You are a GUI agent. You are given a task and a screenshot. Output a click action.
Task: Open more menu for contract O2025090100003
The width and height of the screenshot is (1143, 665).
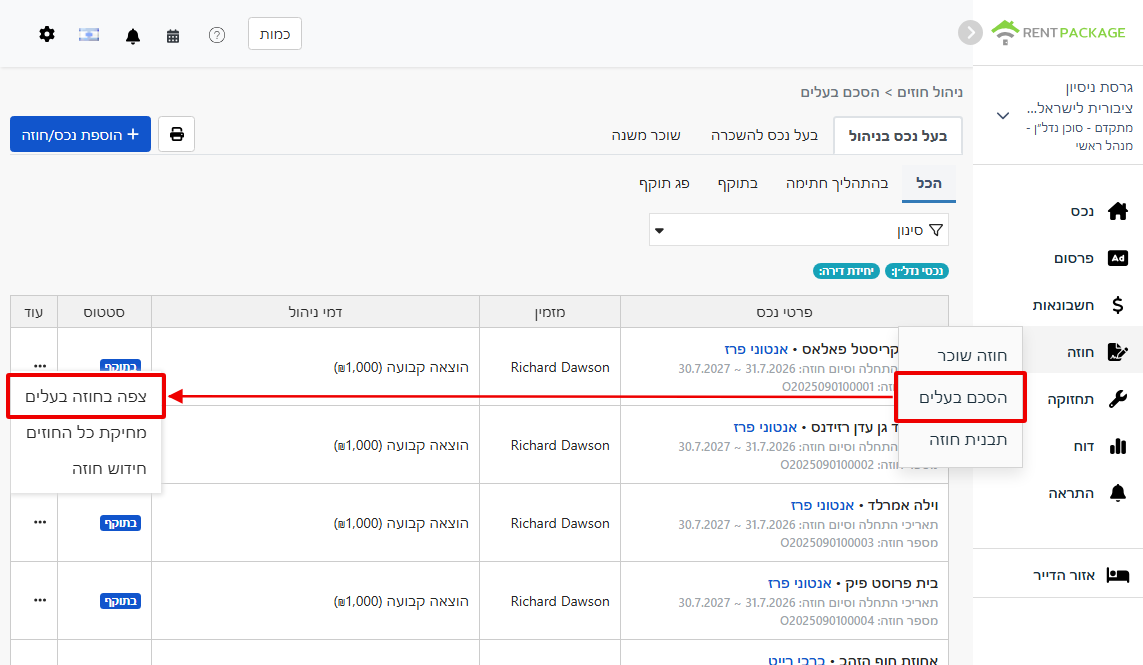(40, 522)
